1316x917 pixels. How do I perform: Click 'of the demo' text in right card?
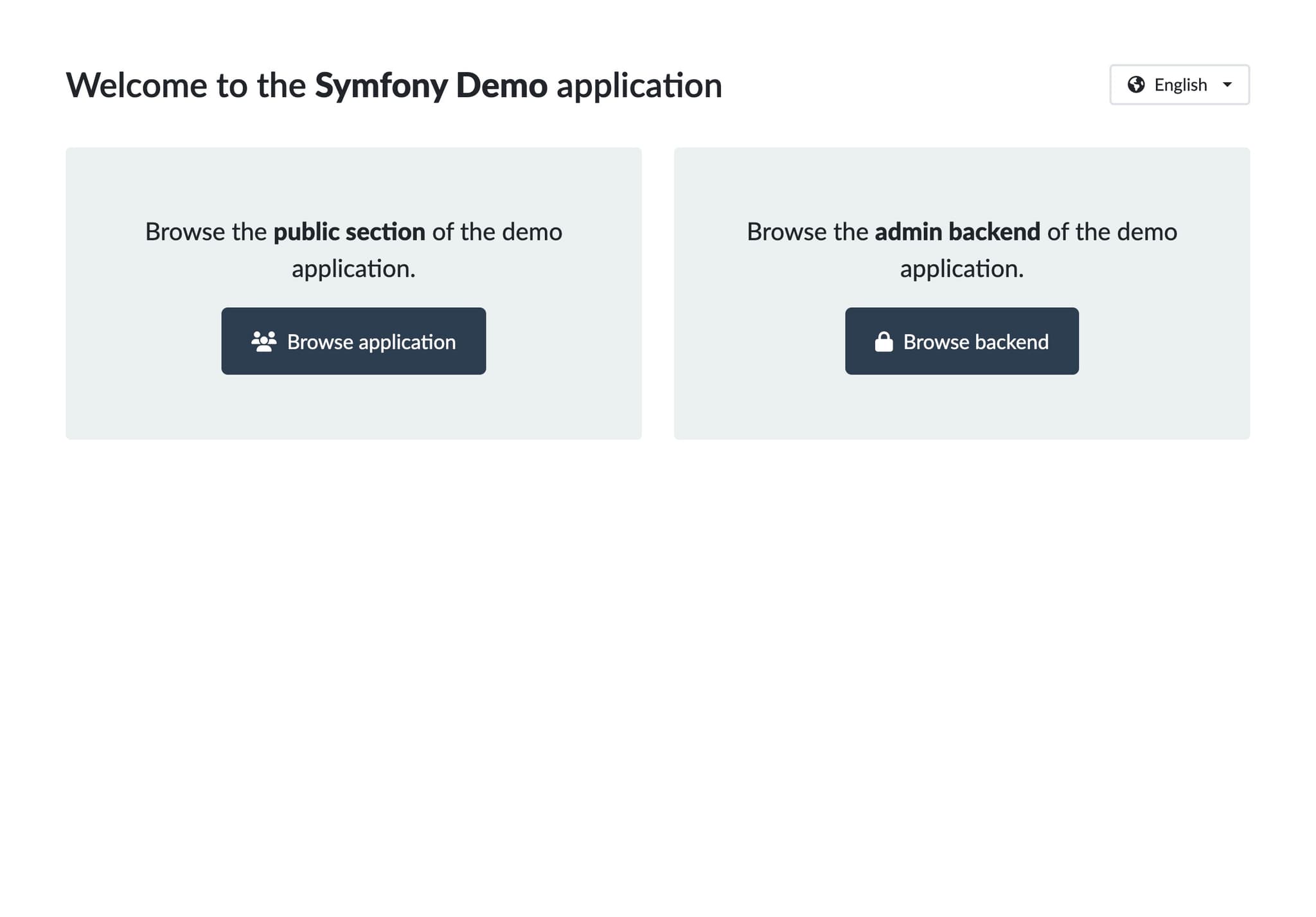(1112, 232)
